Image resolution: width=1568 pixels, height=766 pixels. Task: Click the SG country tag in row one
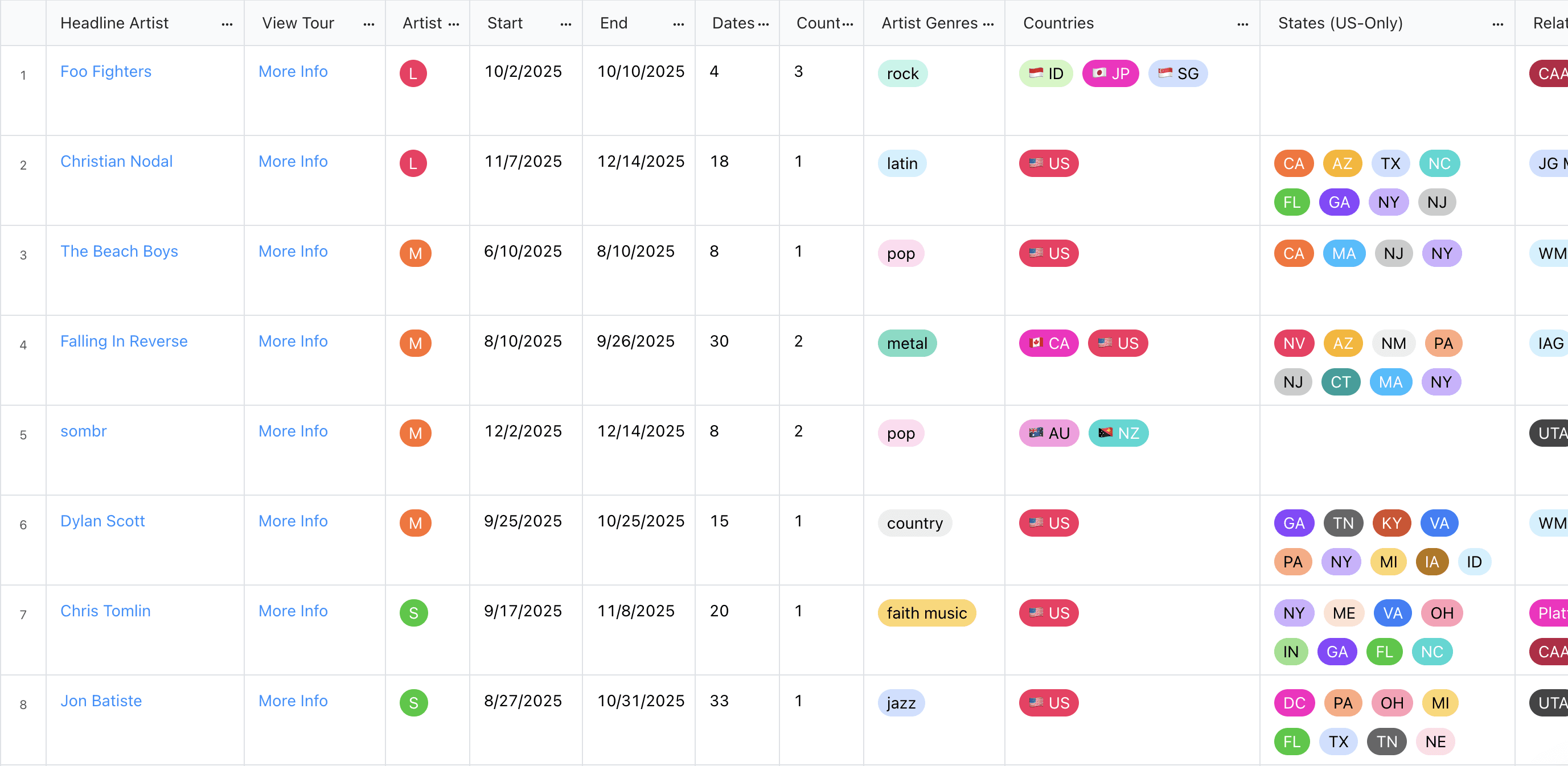pos(1178,73)
